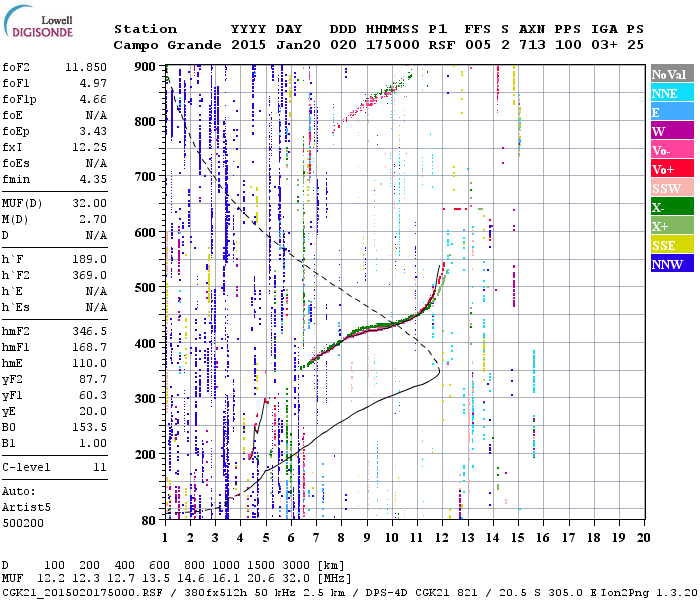The height and width of the screenshot is (600, 700).
Task: Click the 500200 version number
Action: pos(23,523)
